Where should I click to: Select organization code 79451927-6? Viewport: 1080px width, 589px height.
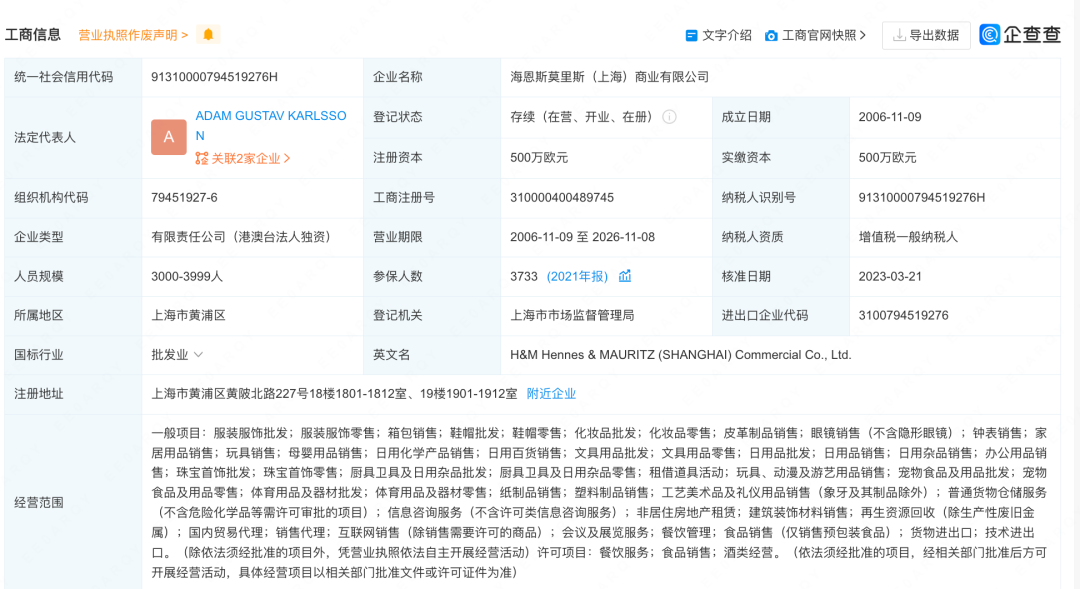[x=184, y=198]
